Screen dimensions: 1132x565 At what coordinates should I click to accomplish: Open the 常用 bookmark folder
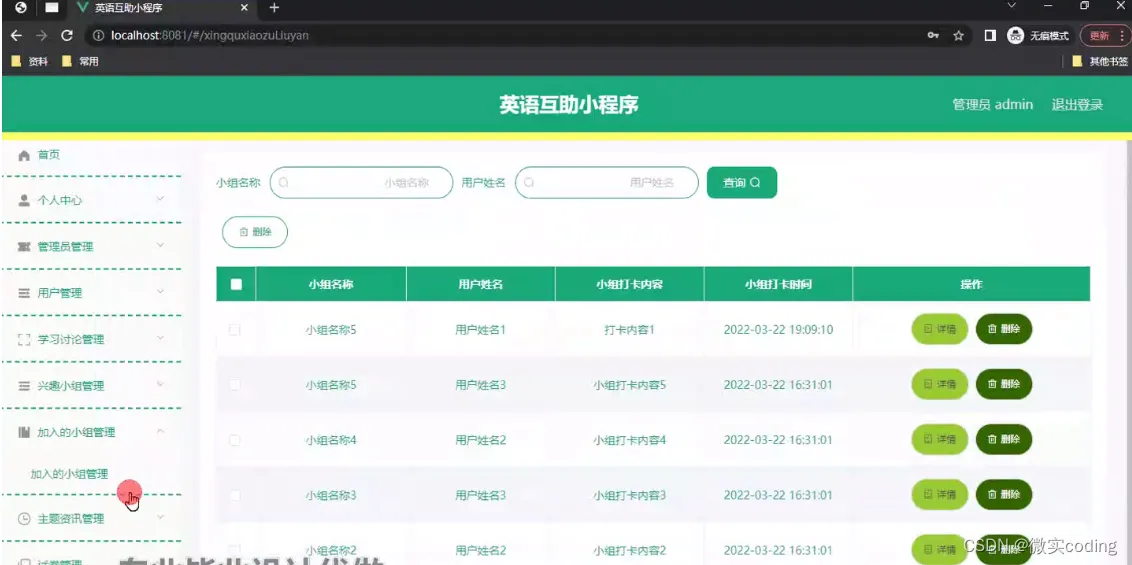point(80,61)
